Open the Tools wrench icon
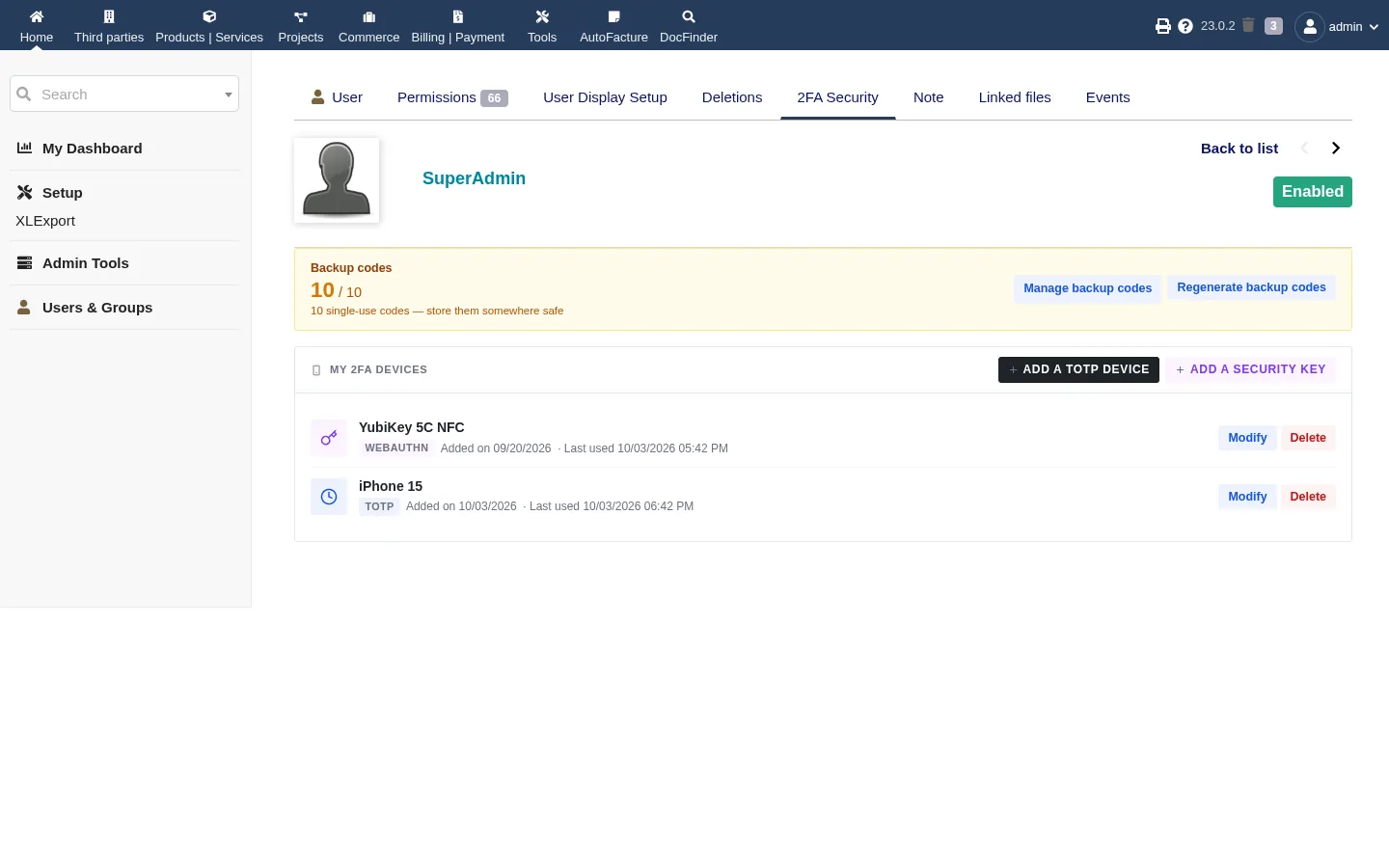This screenshot has width=1389, height=868. (542, 16)
